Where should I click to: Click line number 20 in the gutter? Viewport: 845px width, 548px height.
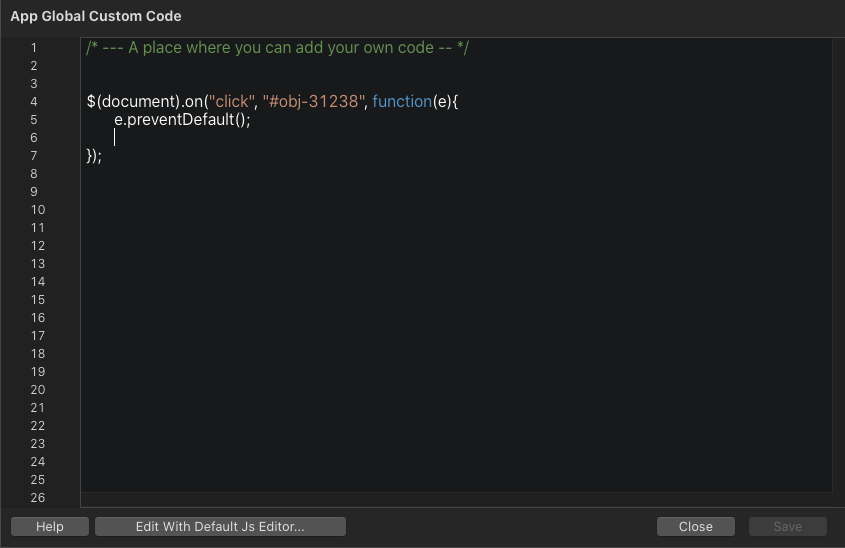pyautogui.click(x=38, y=390)
